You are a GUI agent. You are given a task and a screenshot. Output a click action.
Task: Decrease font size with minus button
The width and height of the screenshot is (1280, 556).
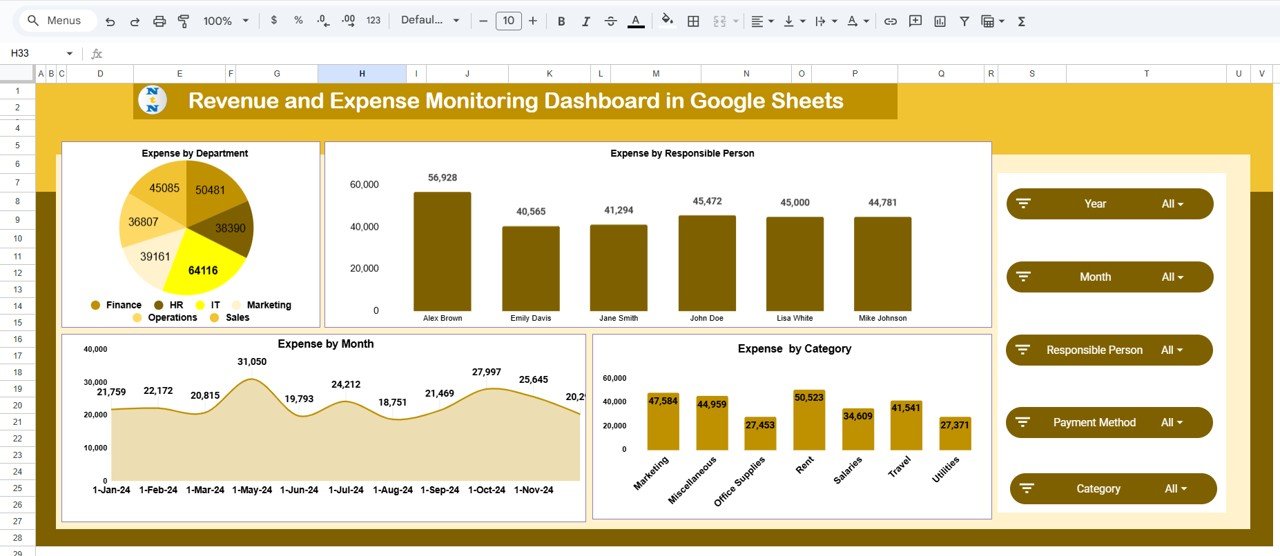(x=484, y=21)
